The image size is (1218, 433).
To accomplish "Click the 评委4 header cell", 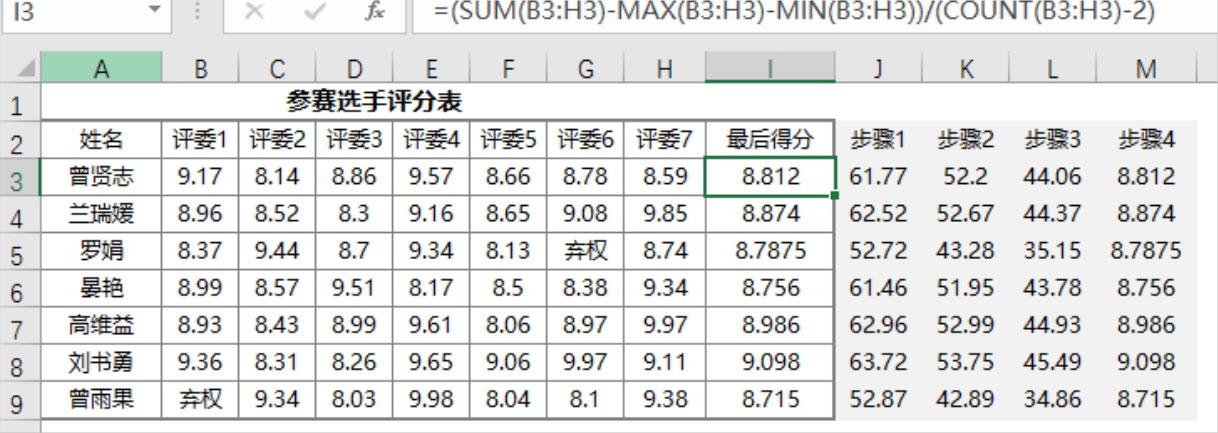I will (431, 140).
